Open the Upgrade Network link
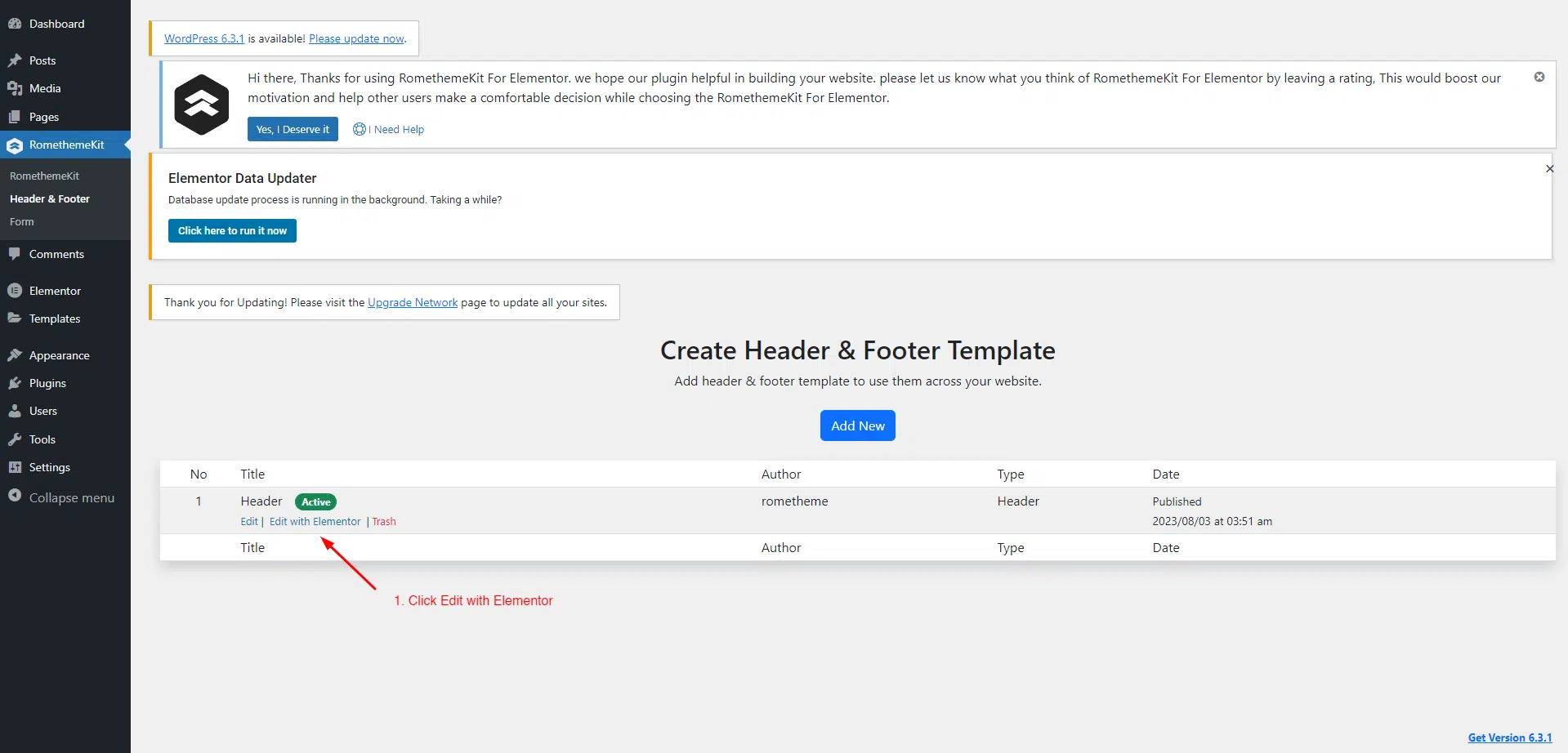The height and width of the screenshot is (753, 1568). pyautogui.click(x=413, y=302)
